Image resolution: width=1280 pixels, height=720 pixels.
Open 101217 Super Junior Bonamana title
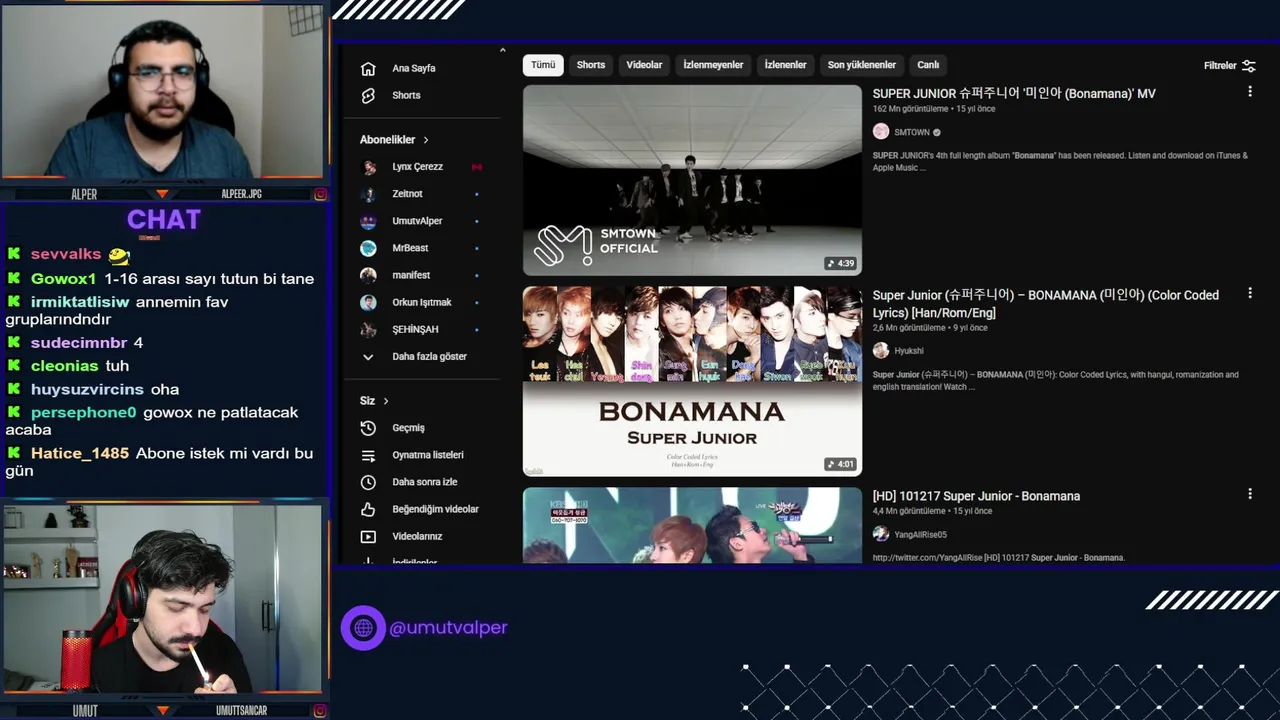pos(976,496)
